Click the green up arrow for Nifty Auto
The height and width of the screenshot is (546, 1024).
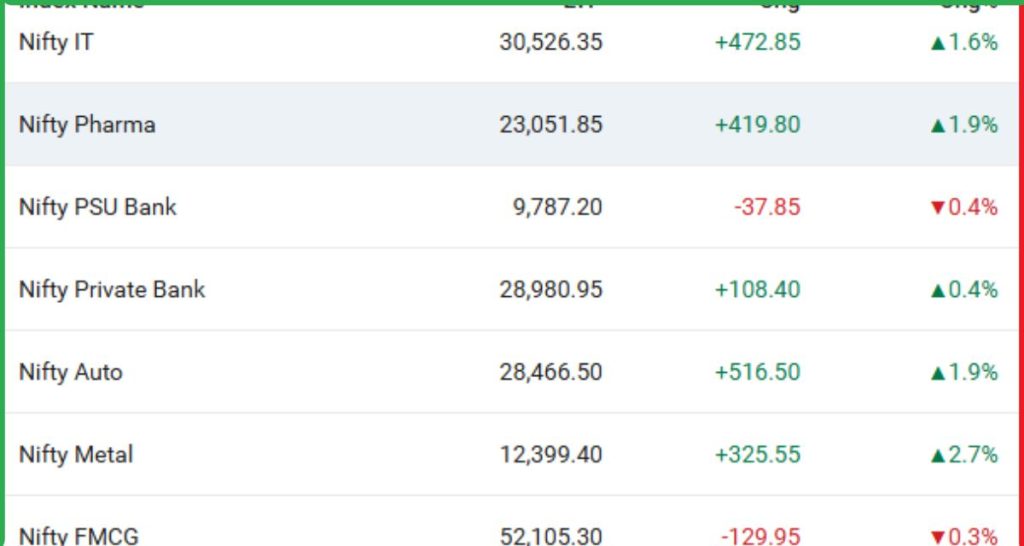(938, 373)
